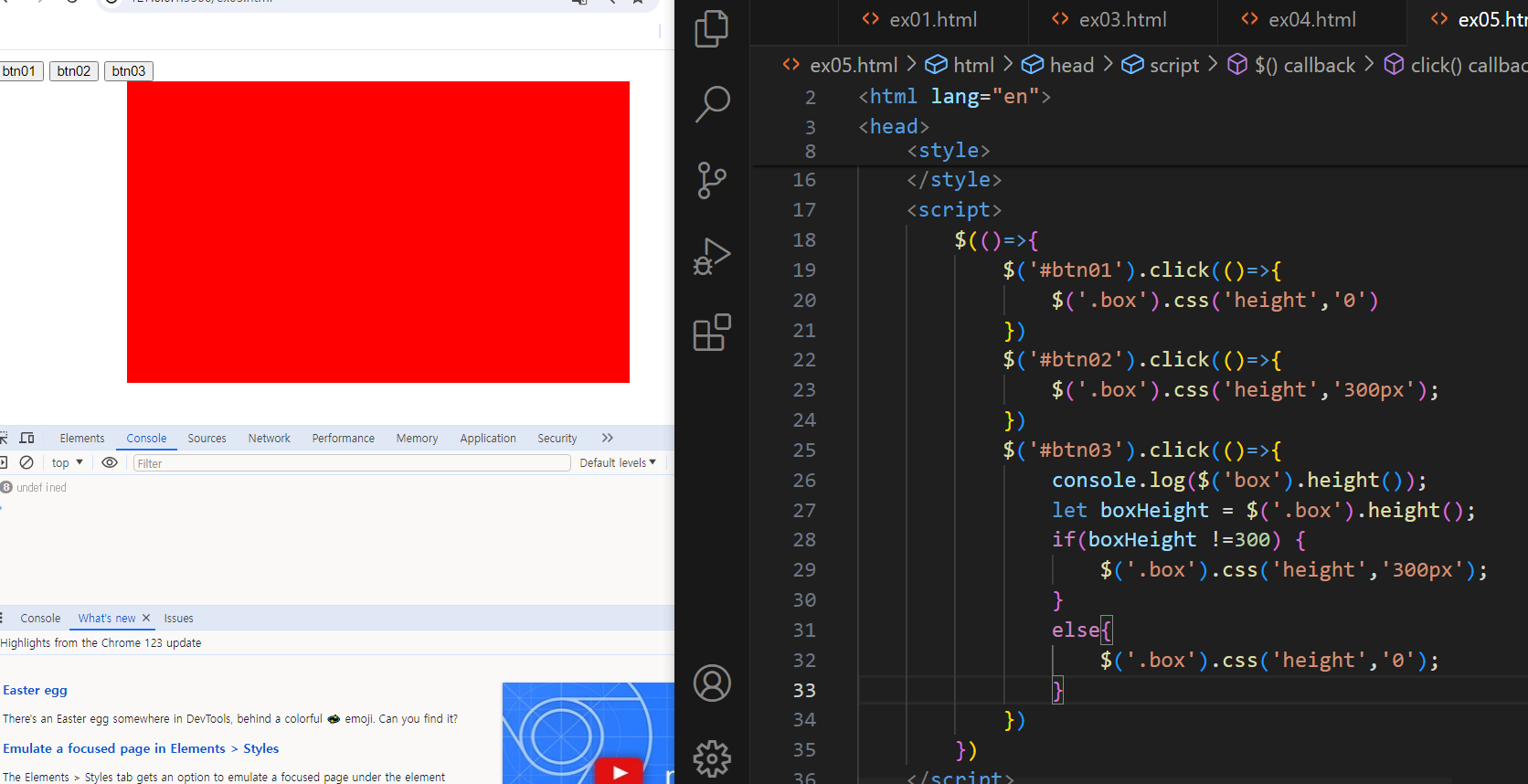Toggle the device toolbar icon in DevTools
Screen dimensions: 1528x784
(x=27, y=438)
